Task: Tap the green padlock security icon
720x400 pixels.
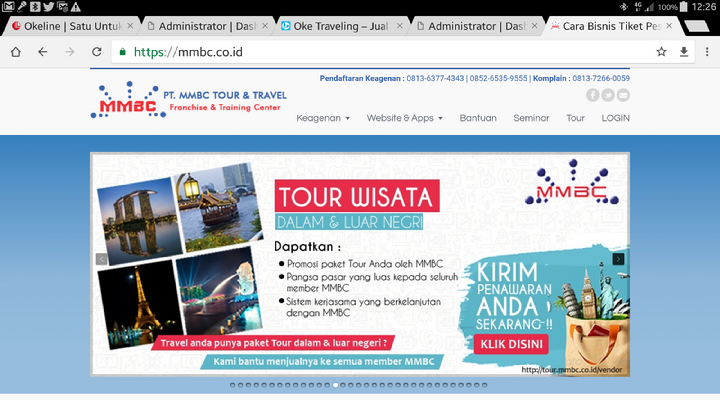Action: (x=123, y=52)
